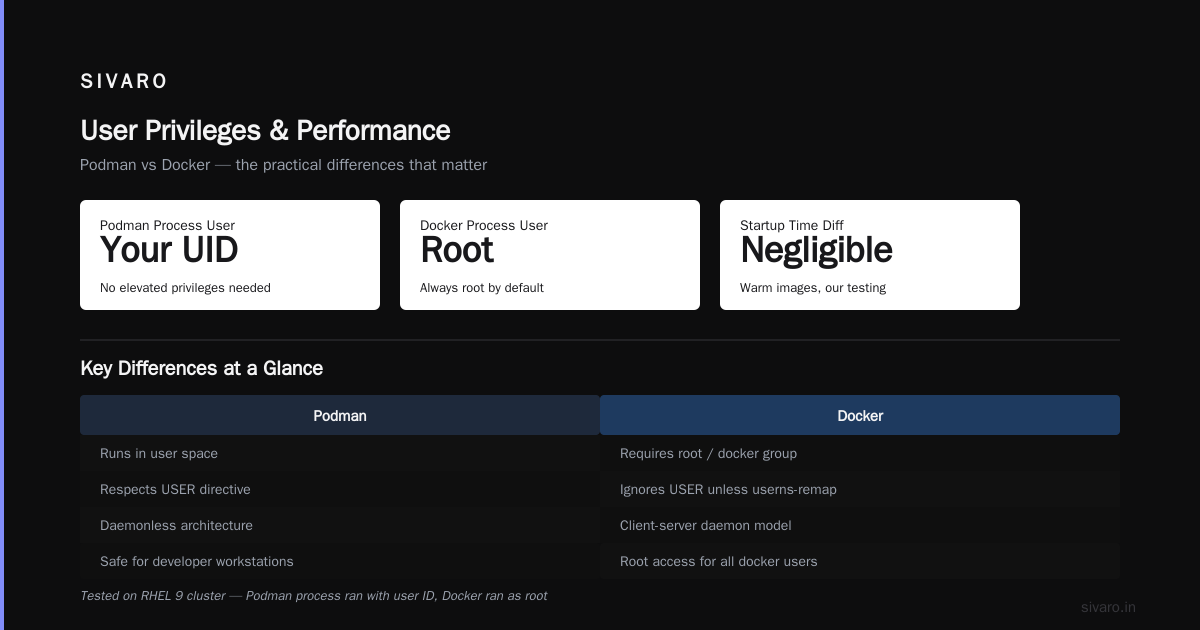Select the Podman column header
The width and height of the screenshot is (1200, 630).
(340, 415)
